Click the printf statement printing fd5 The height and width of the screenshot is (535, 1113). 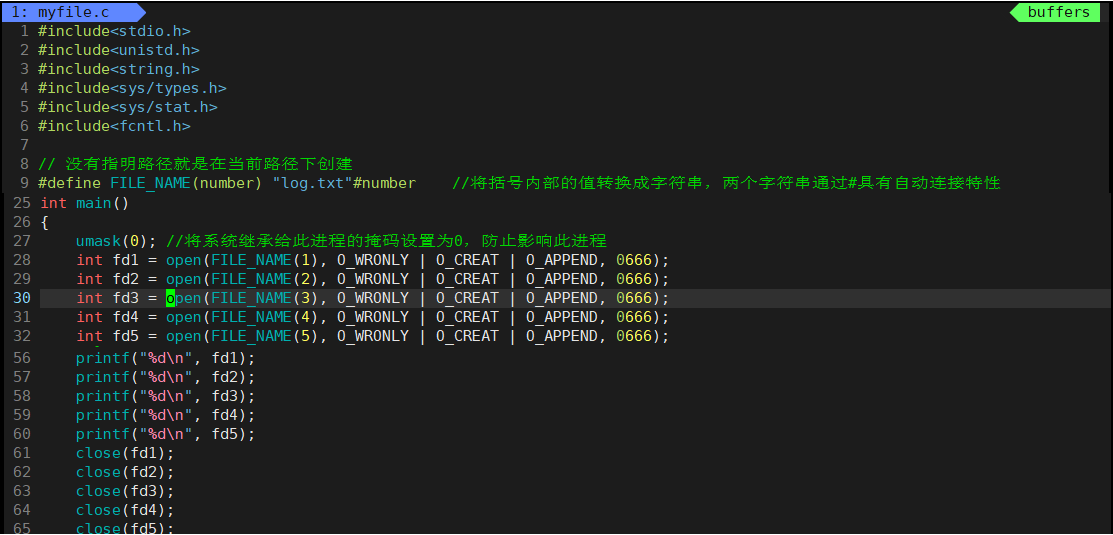[x=165, y=434]
